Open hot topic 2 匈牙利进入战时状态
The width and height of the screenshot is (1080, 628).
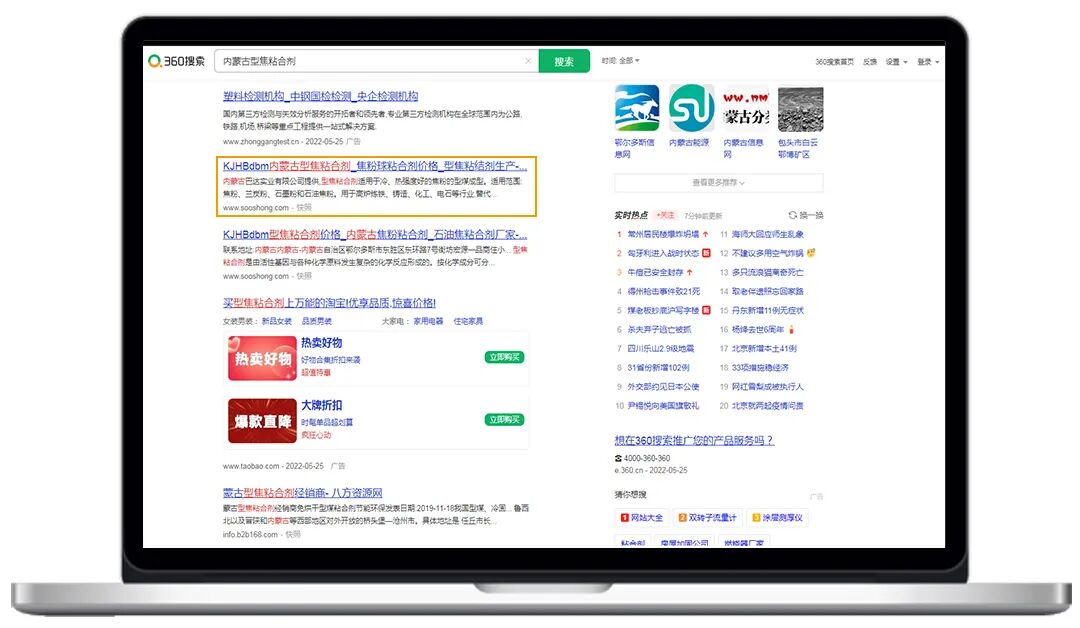tap(663, 253)
